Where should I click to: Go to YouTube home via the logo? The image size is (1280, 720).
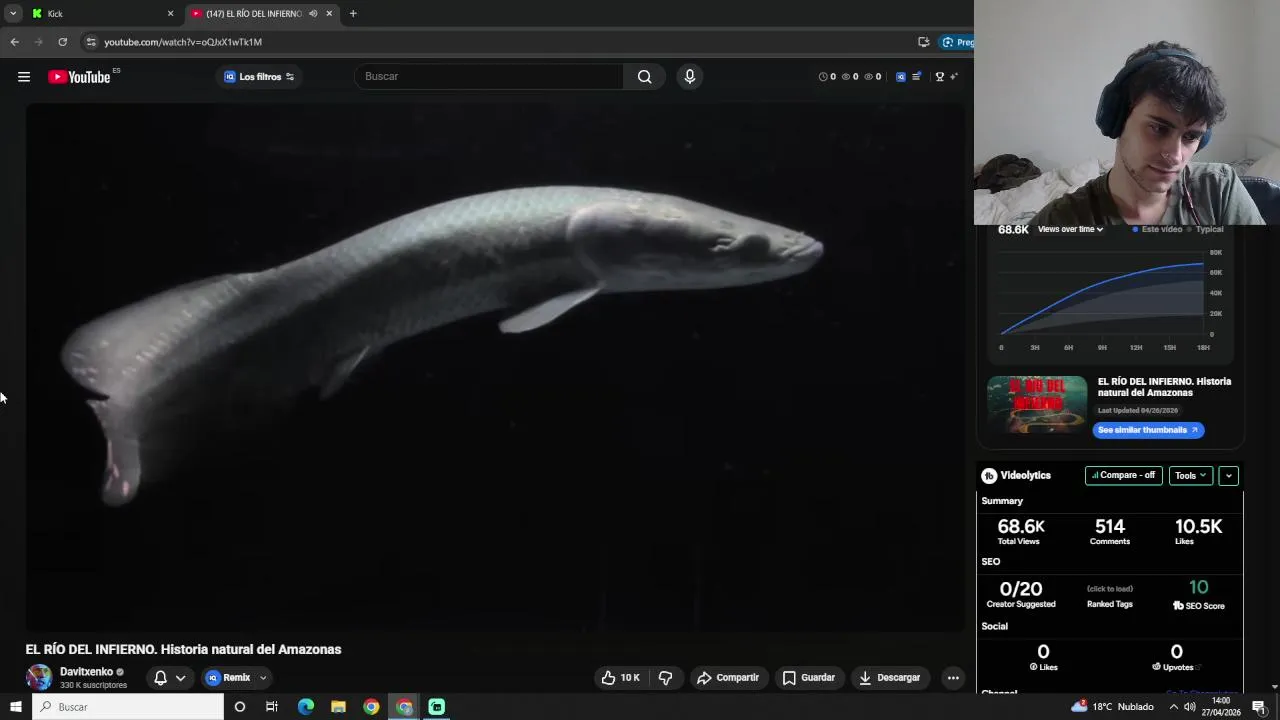[x=79, y=77]
